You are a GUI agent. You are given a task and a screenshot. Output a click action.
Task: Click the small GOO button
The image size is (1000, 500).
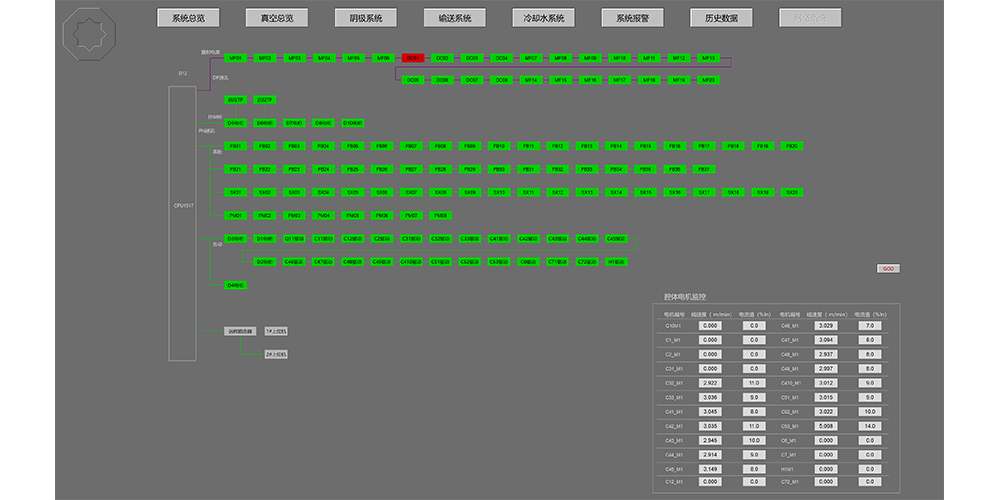(888, 268)
